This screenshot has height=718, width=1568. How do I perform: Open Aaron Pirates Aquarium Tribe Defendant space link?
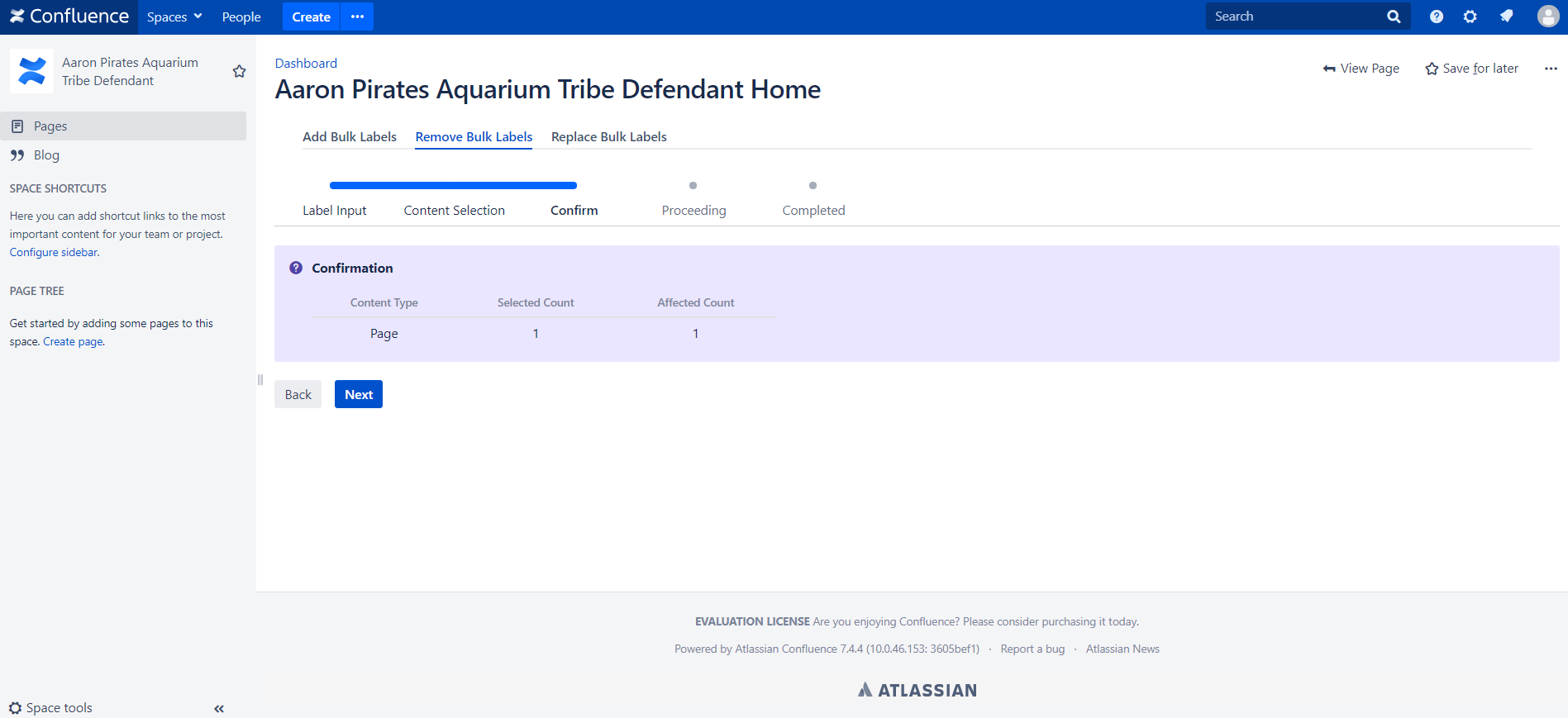[130, 71]
